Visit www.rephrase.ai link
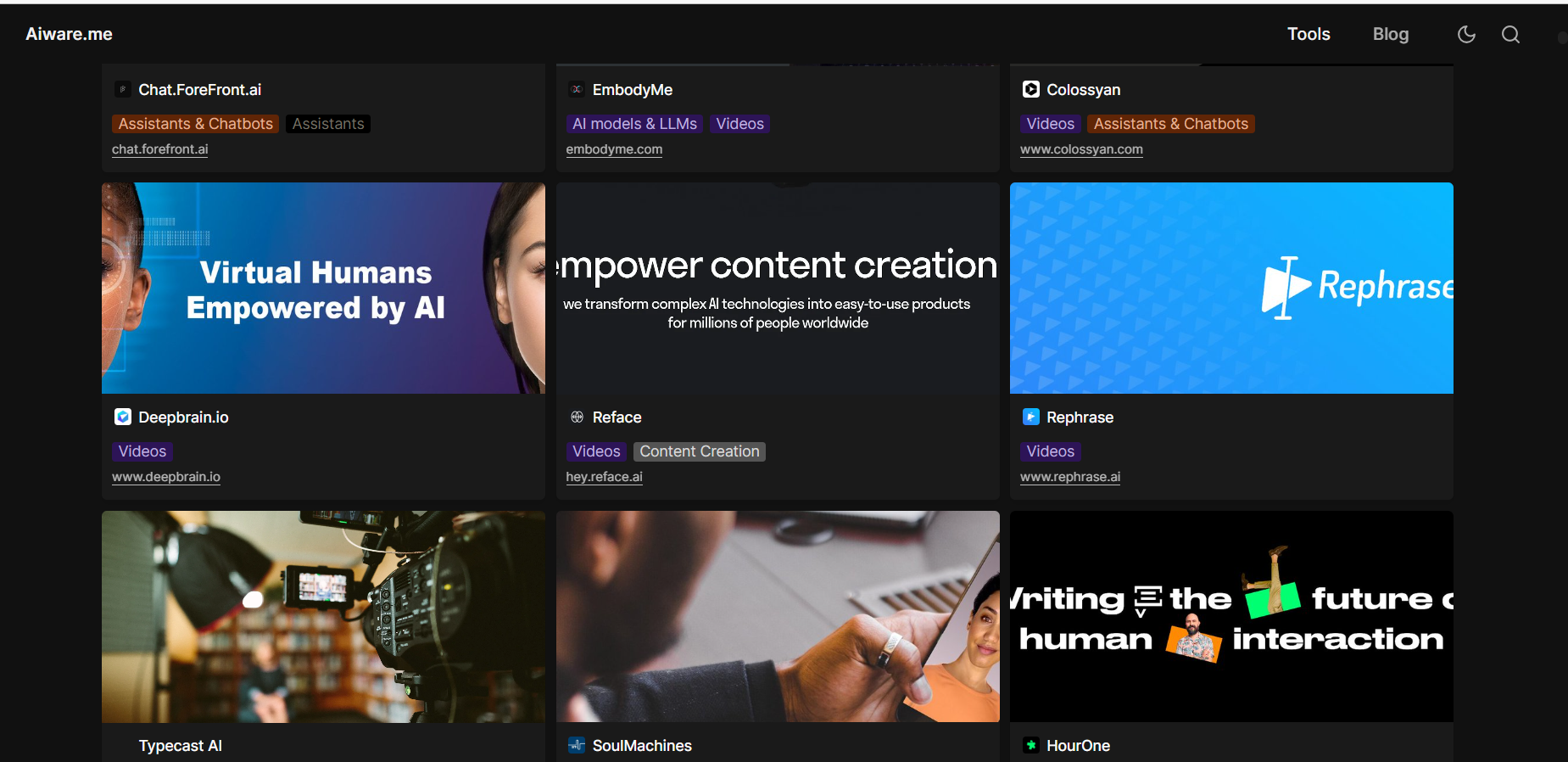 click(1070, 477)
